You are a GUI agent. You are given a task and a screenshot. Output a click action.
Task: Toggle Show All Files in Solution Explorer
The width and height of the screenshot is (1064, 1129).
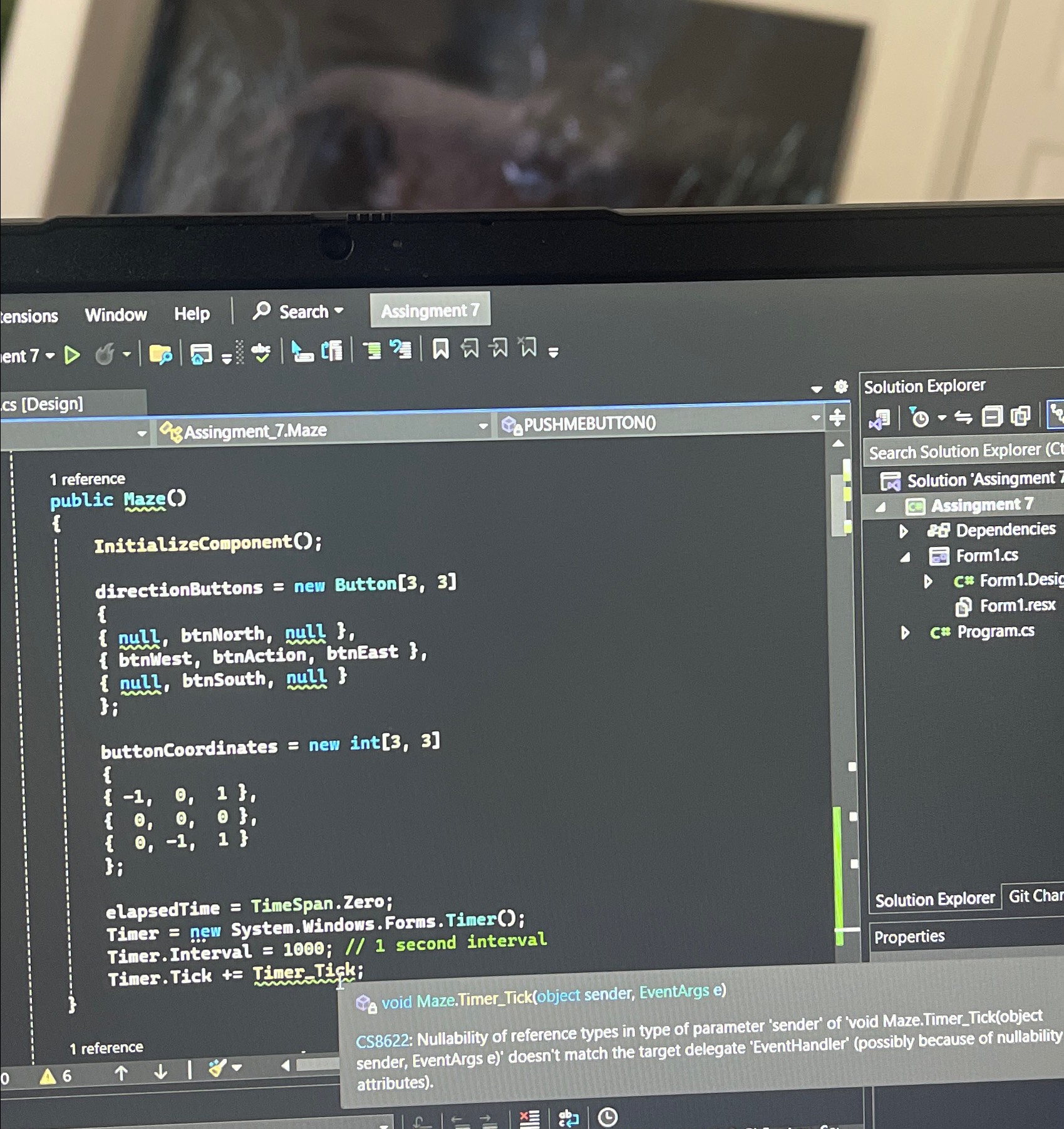[x=1021, y=415]
